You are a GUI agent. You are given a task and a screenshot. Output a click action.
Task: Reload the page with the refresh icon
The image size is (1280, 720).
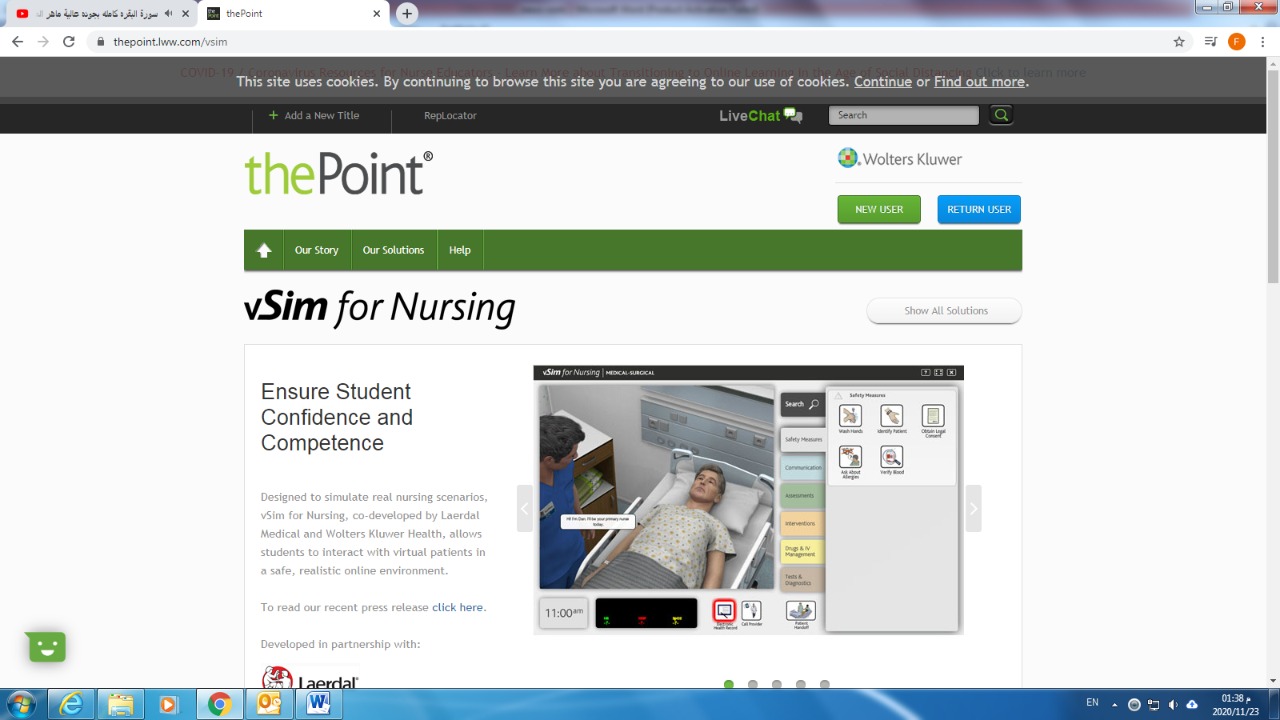(69, 42)
